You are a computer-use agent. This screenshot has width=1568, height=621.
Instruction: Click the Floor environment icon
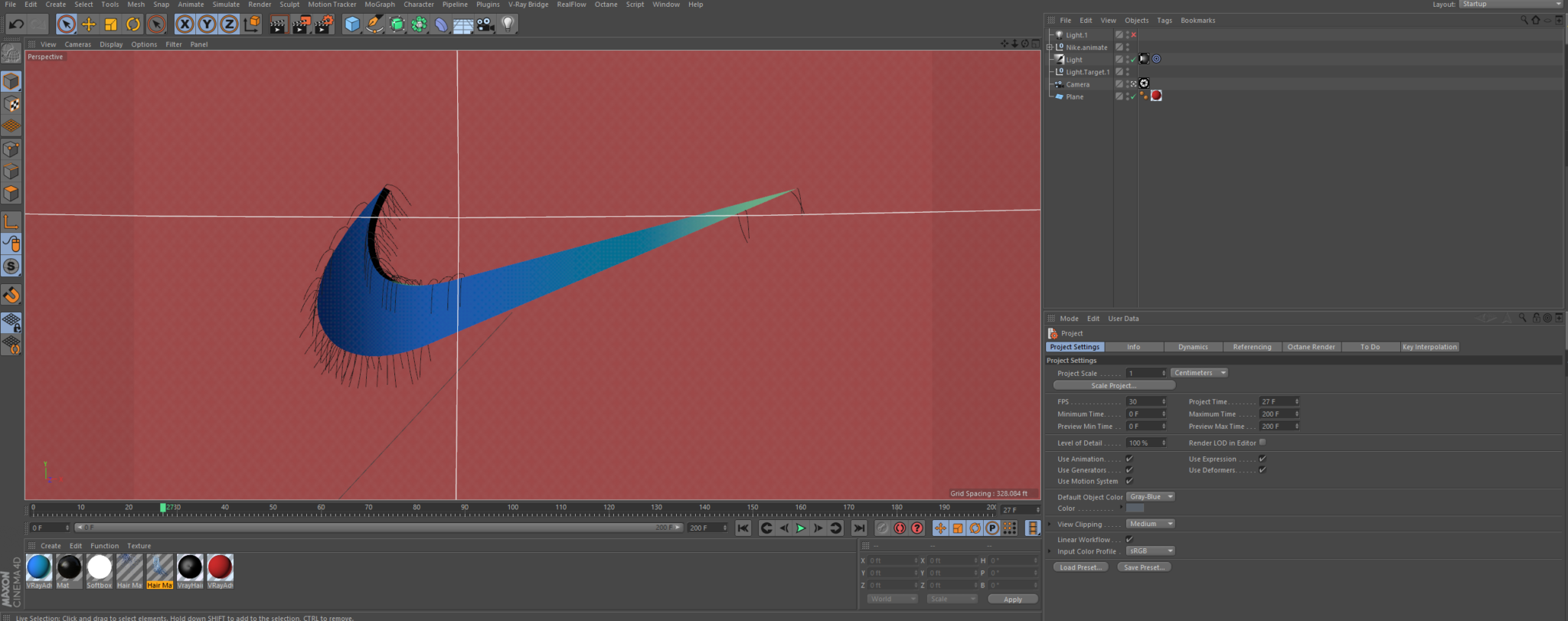pos(463,25)
